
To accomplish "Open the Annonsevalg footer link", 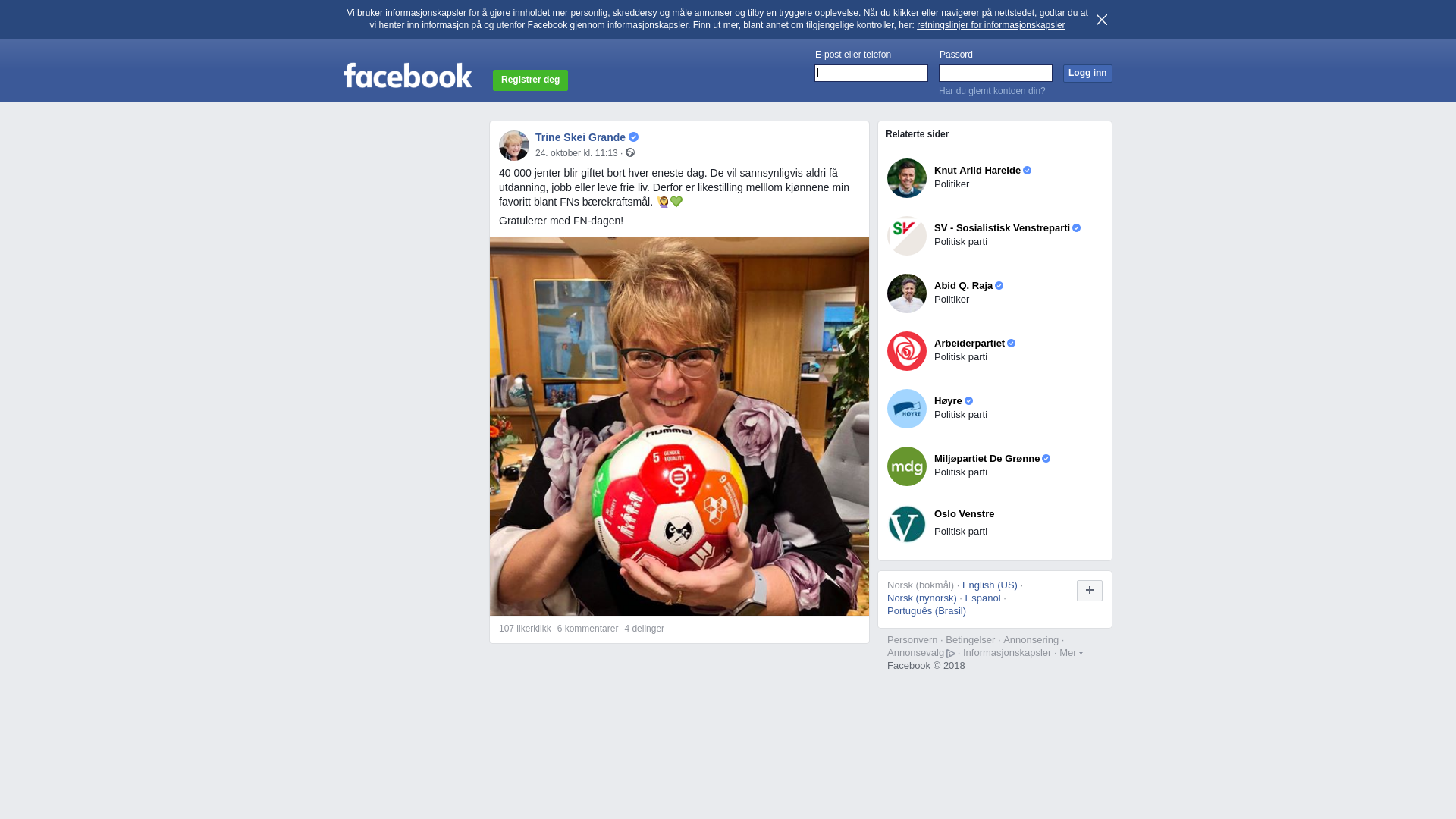I will (x=921, y=653).
